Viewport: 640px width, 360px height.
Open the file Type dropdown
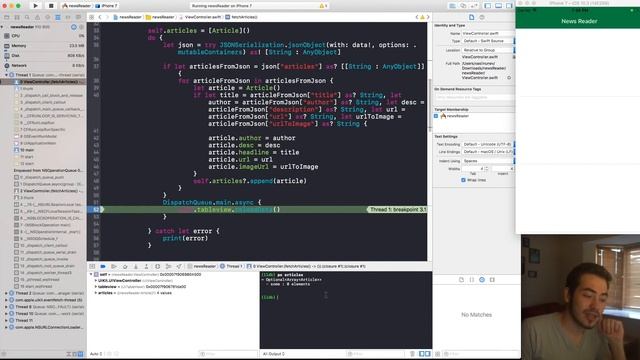tap(488, 41)
